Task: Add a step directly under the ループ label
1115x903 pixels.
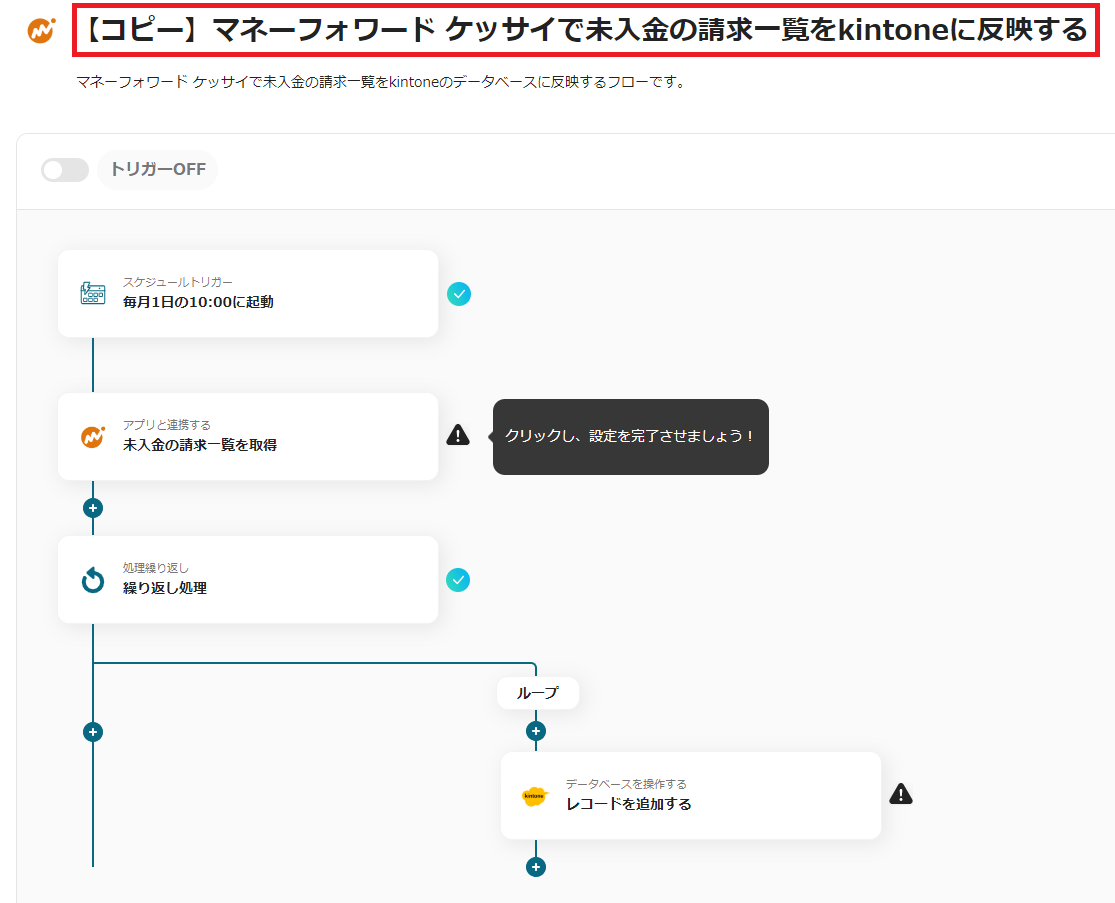Action: 536,731
